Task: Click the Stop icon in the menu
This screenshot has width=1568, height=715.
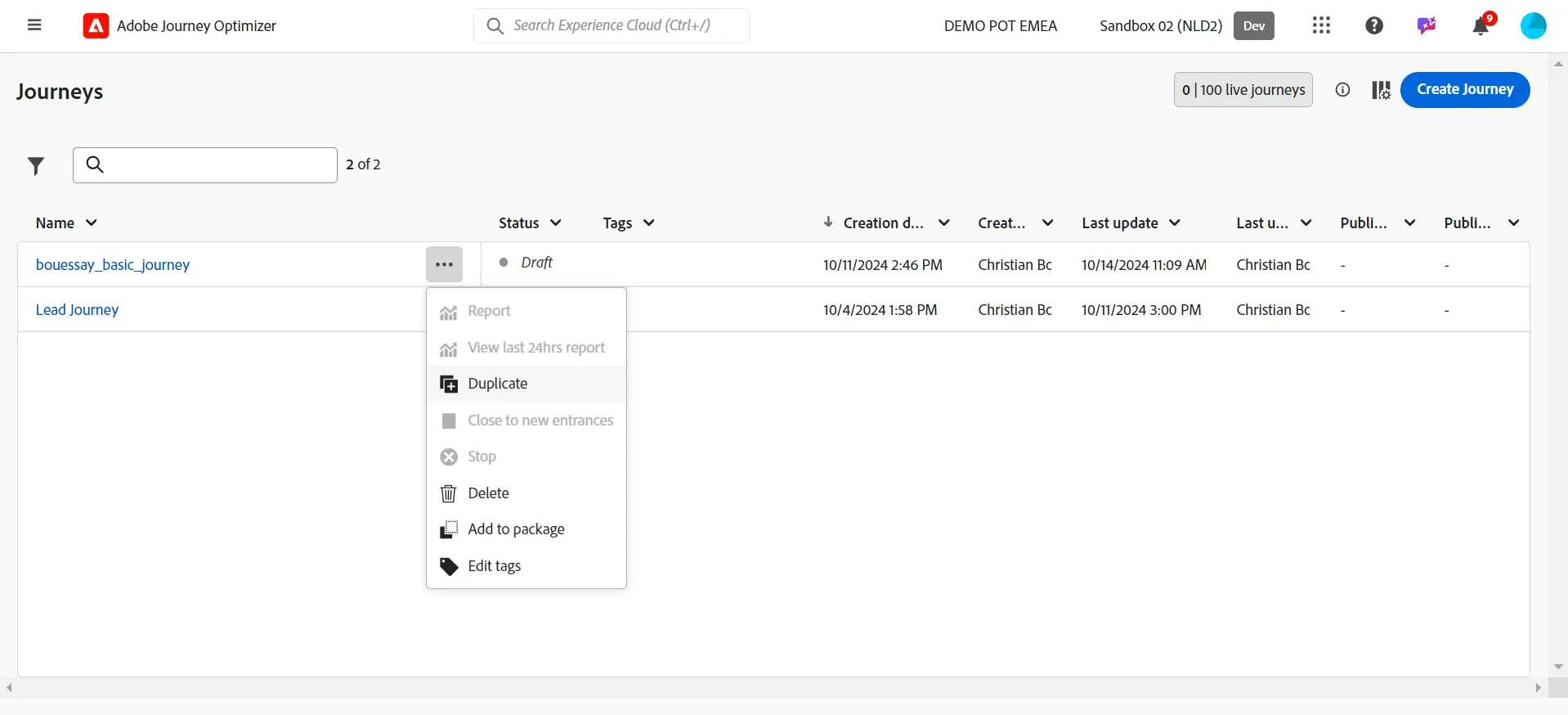Action: tap(449, 456)
